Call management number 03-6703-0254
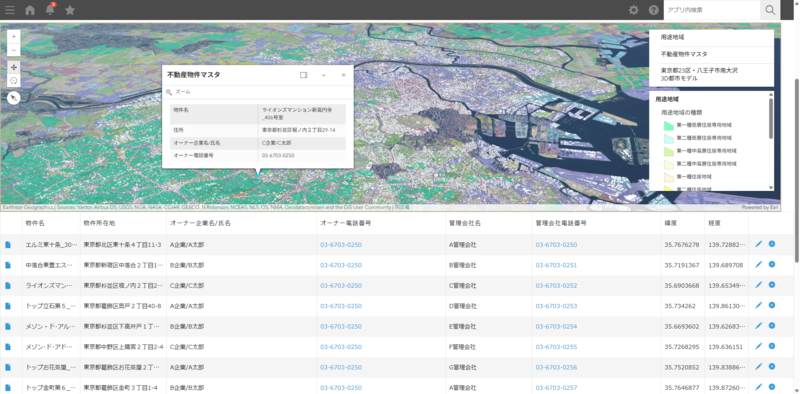The height and width of the screenshot is (394, 800). pos(556,327)
